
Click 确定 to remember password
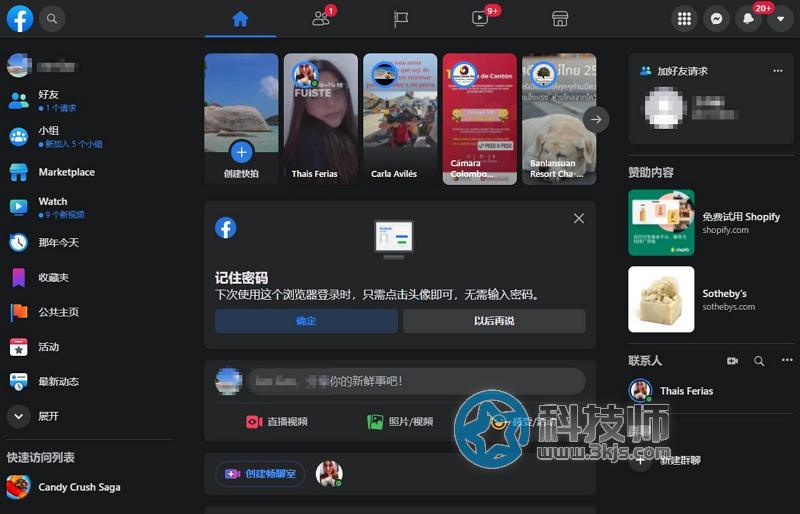point(306,321)
